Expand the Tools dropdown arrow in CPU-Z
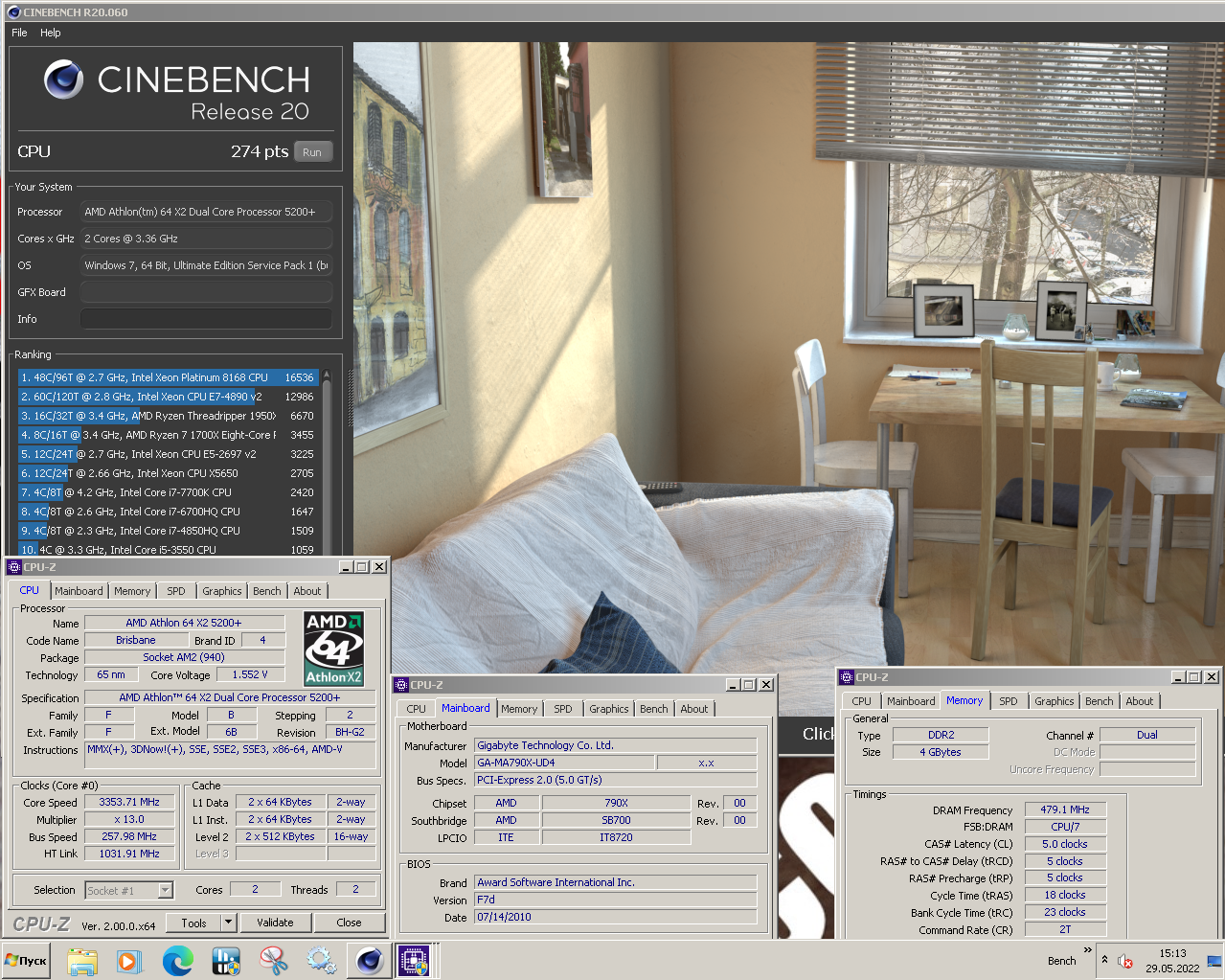1225x980 pixels. 228,923
